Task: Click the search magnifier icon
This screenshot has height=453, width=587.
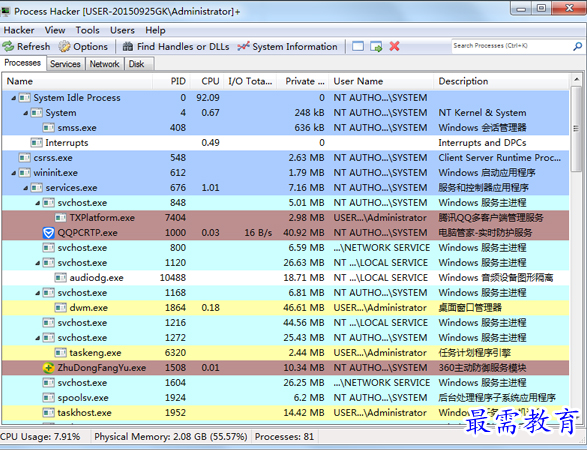Action: pos(578,46)
